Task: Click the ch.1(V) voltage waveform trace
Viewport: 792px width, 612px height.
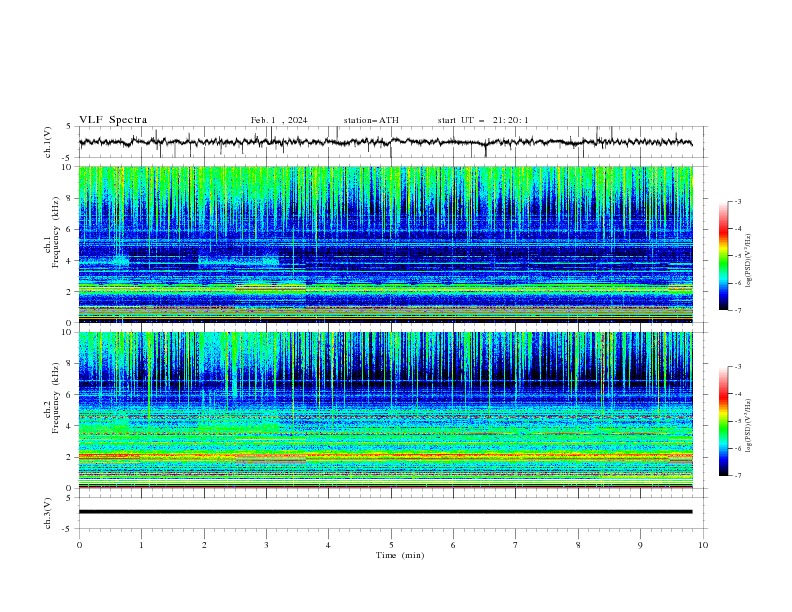Action: click(385, 142)
